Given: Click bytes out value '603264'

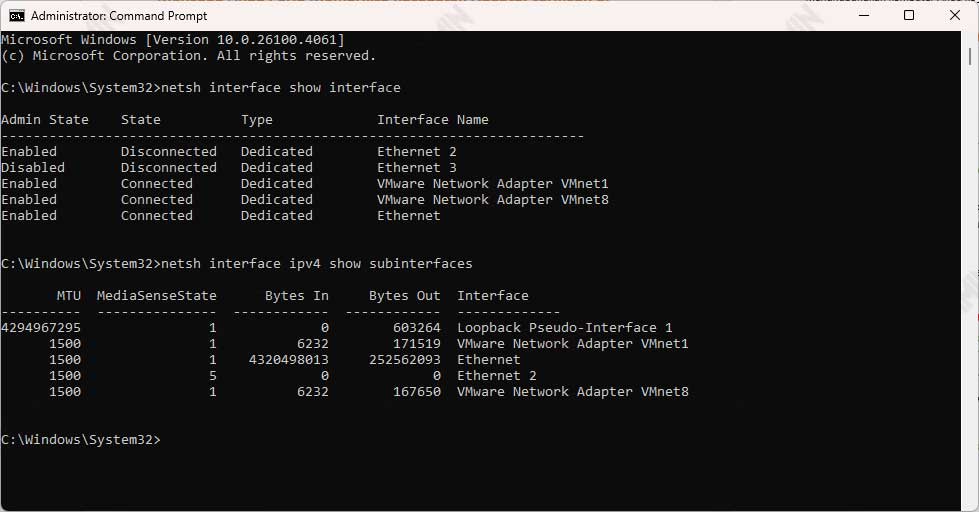Looking at the screenshot, I should point(416,327).
